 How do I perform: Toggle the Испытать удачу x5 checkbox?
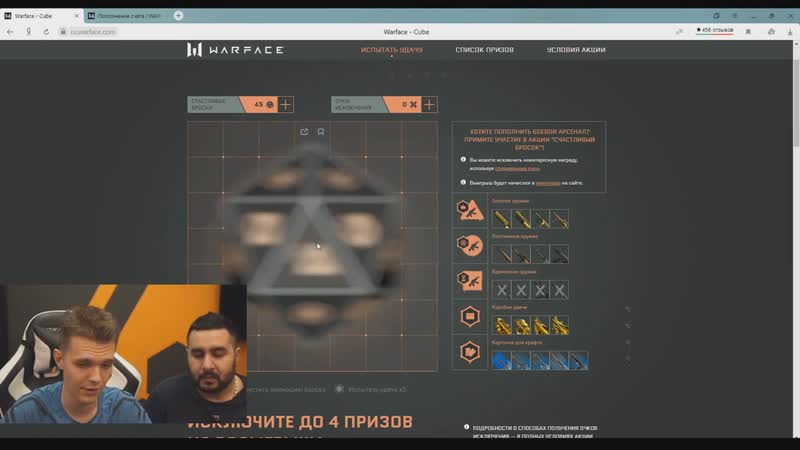339,389
